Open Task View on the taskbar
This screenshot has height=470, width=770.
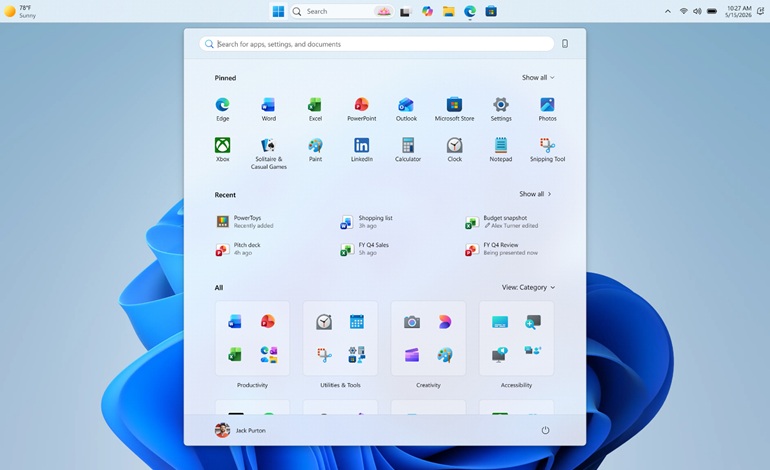(x=405, y=12)
